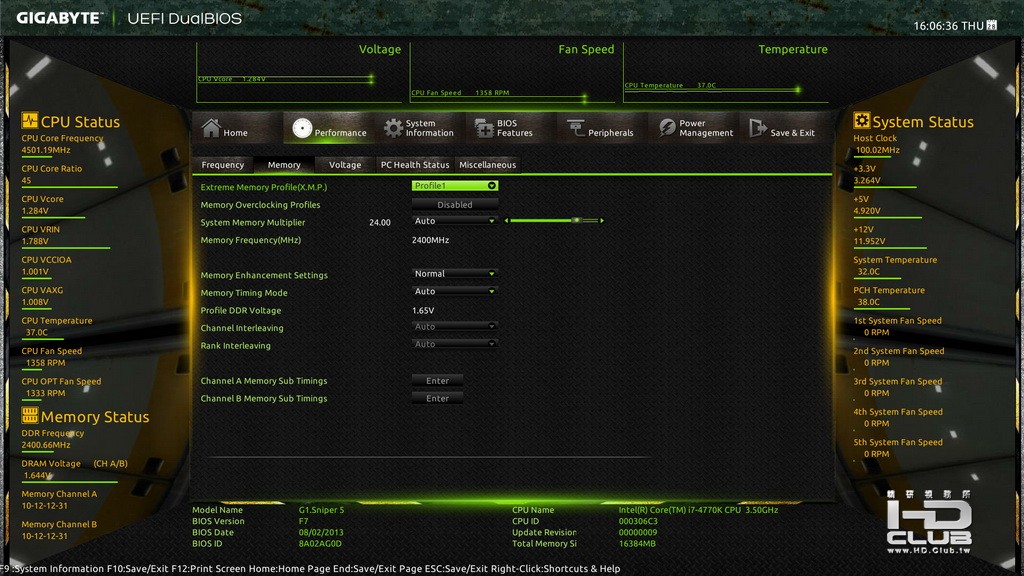Switch to the PC Health Status tab
Viewport: 1024px width, 576px height.
click(x=415, y=165)
